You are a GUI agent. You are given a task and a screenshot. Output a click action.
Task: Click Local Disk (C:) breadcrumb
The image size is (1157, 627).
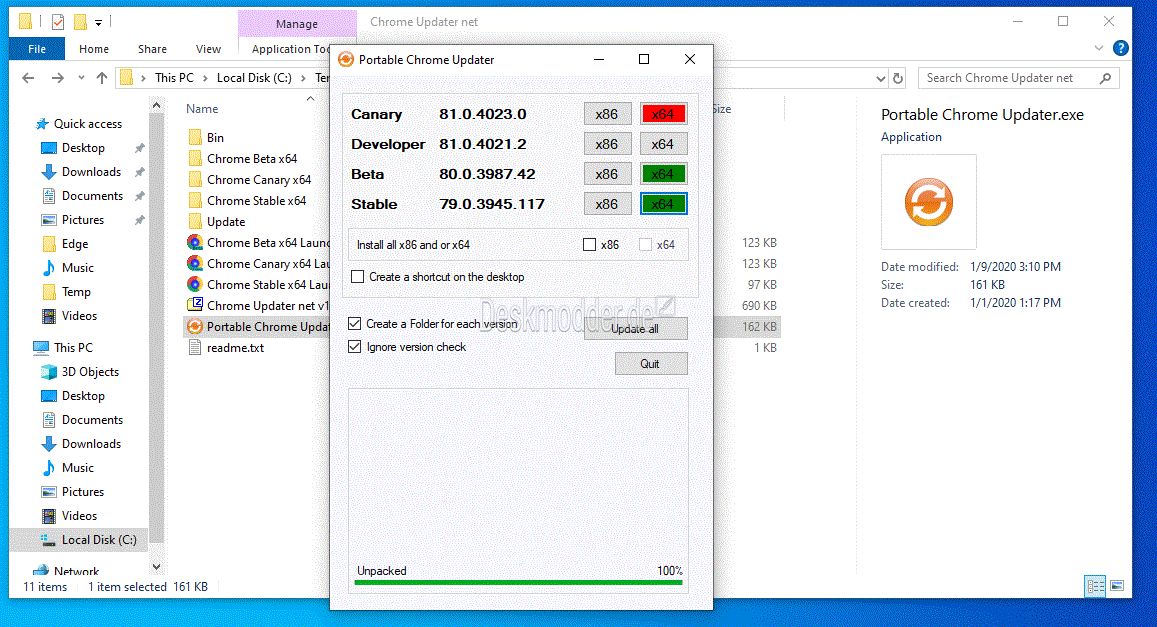click(254, 77)
